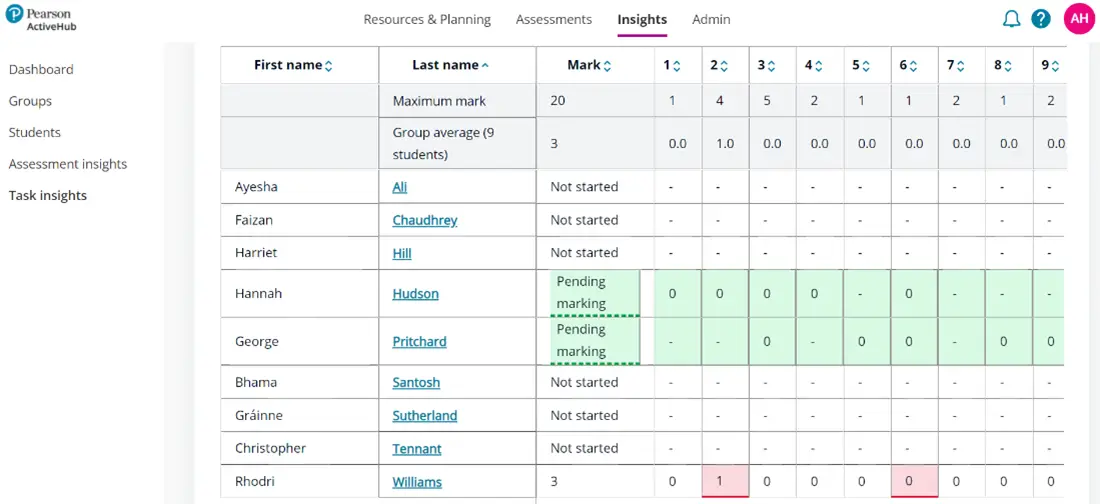Select Assessment insights in sidebar
Image resolution: width=1100 pixels, height=504 pixels.
tap(68, 164)
